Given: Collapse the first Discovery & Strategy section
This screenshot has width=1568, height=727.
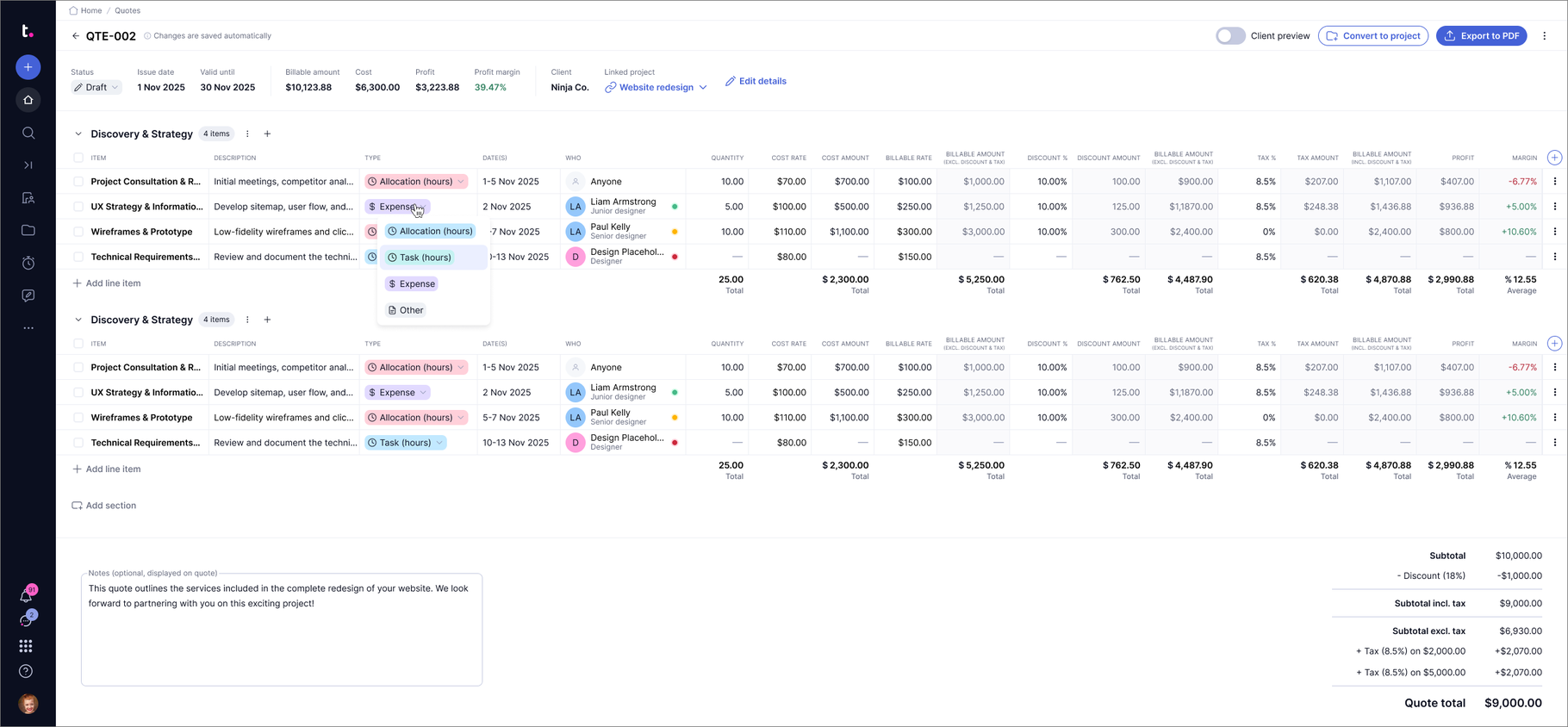Looking at the screenshot, I should (x=78, y=134).
